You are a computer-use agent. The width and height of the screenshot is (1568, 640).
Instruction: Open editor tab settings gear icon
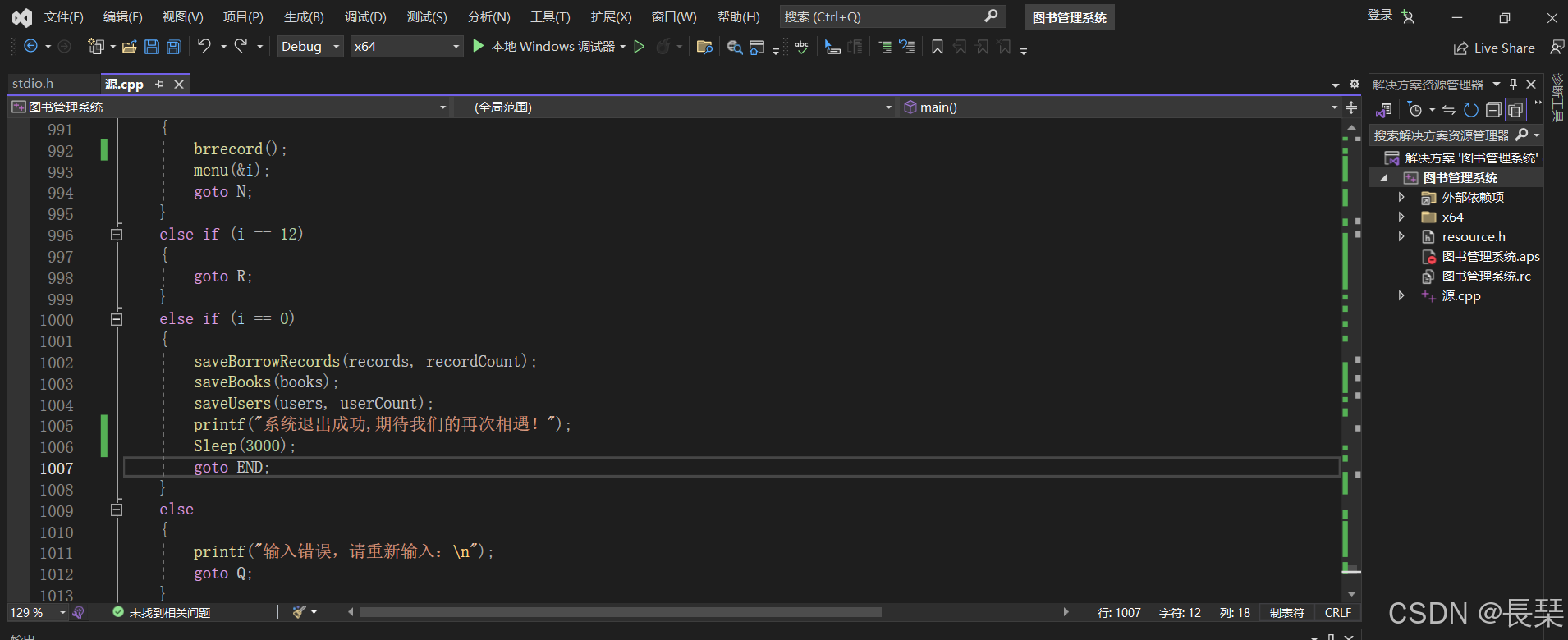pos(1355,84)
